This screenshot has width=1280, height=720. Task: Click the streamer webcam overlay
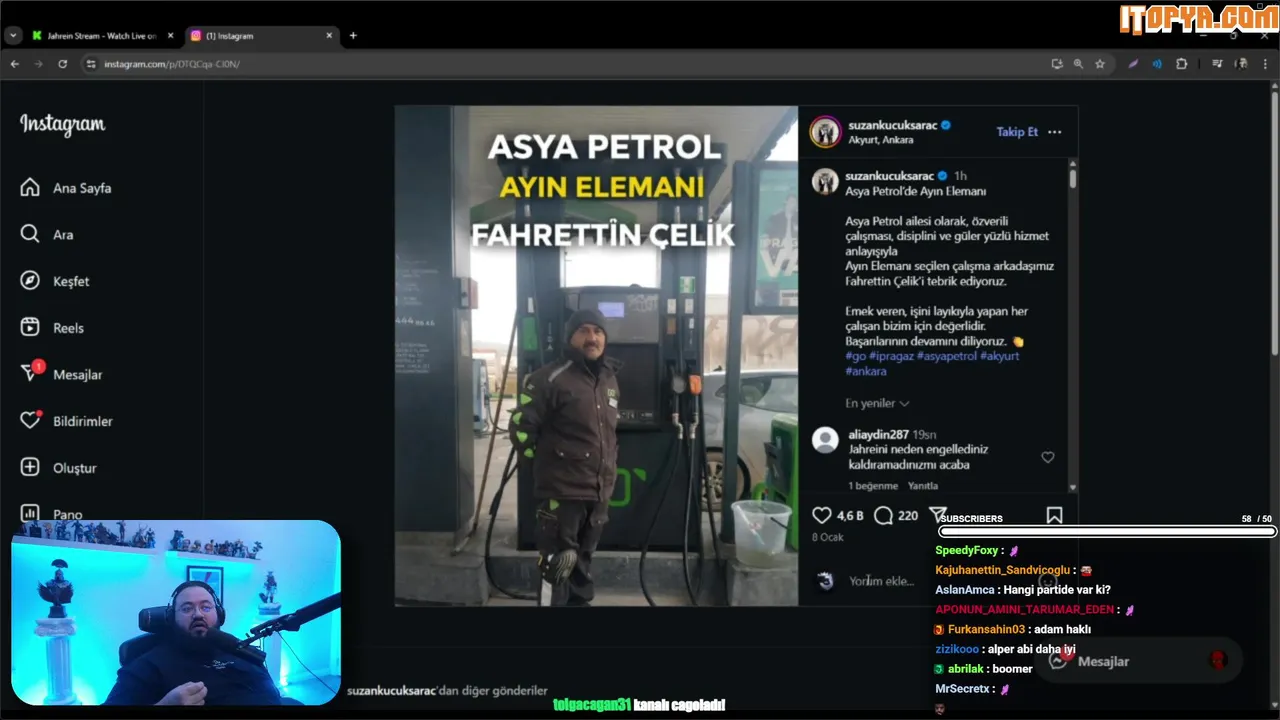pyautogui.click(x=176, y=613)
